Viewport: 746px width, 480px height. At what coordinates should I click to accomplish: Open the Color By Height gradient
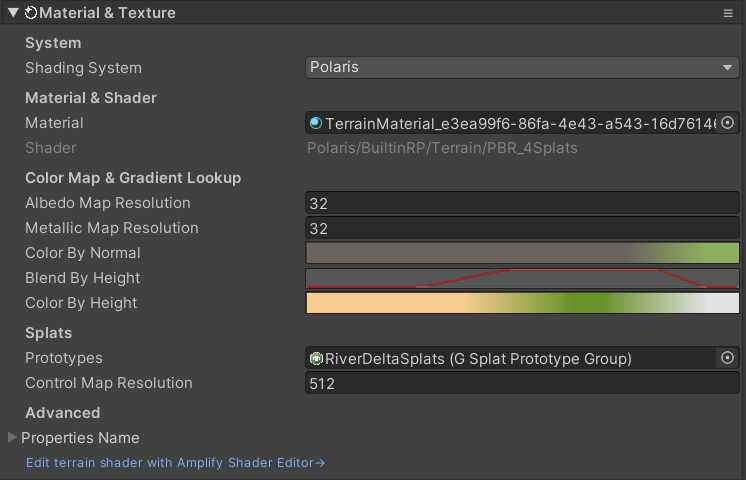(x=521, y=303)
